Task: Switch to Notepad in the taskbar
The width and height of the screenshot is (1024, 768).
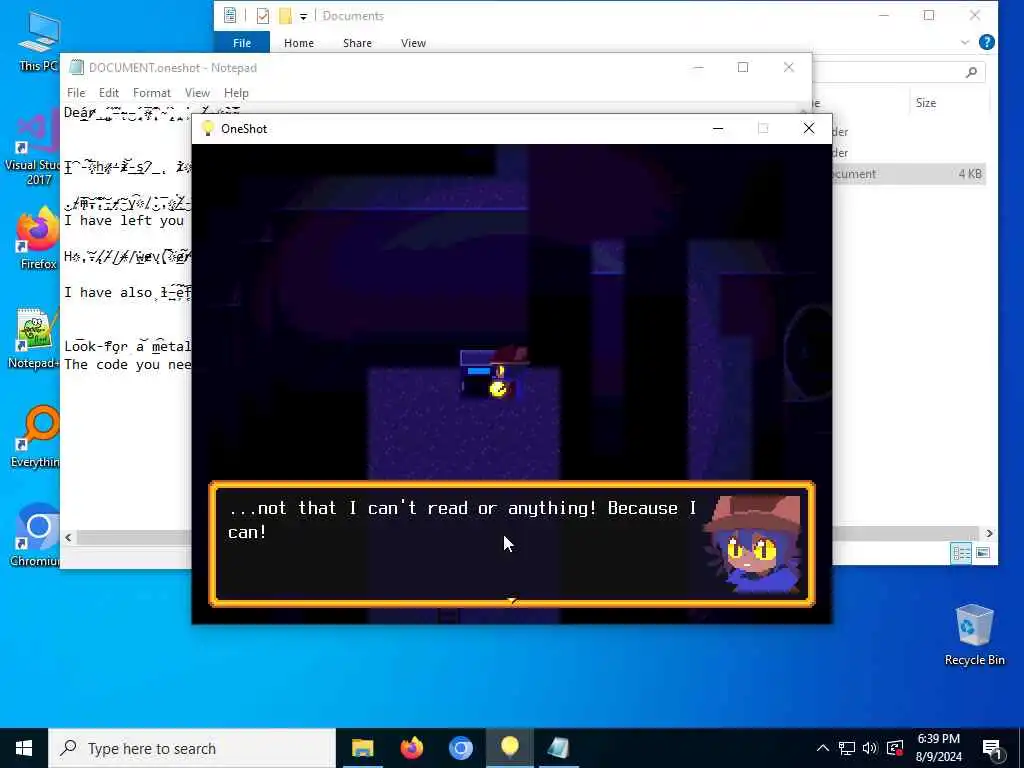Action: pos(558,748)
